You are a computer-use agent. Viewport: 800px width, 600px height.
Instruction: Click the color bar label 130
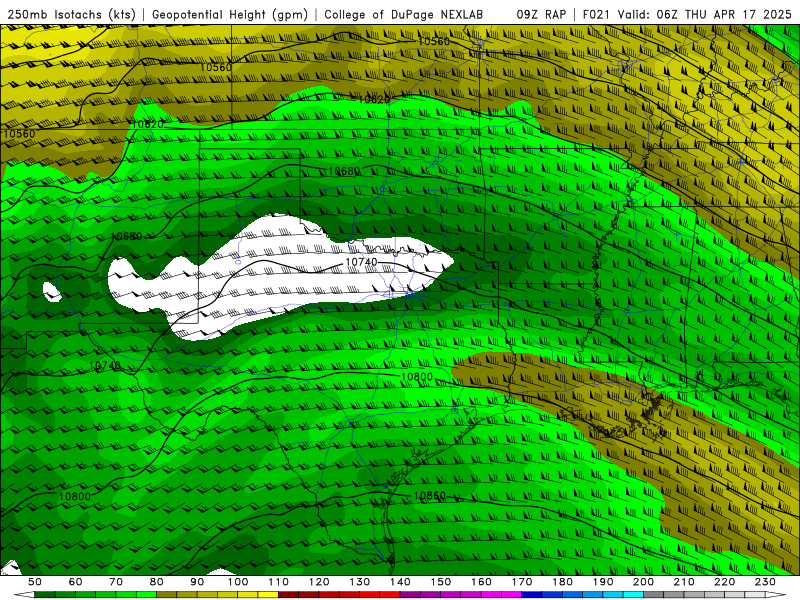click(x=360, y=582)
